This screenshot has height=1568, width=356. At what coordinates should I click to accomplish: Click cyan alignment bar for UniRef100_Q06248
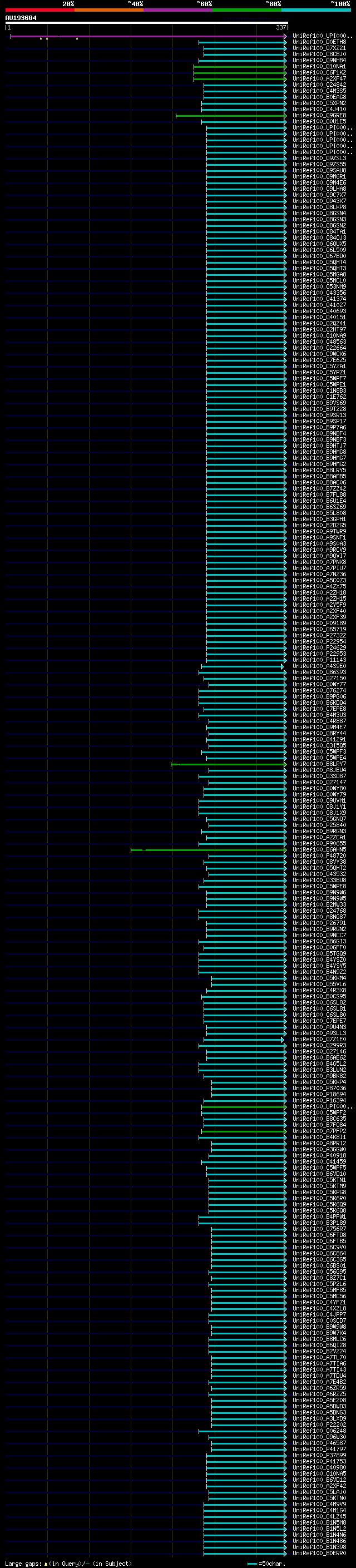tap(243, 1431)
